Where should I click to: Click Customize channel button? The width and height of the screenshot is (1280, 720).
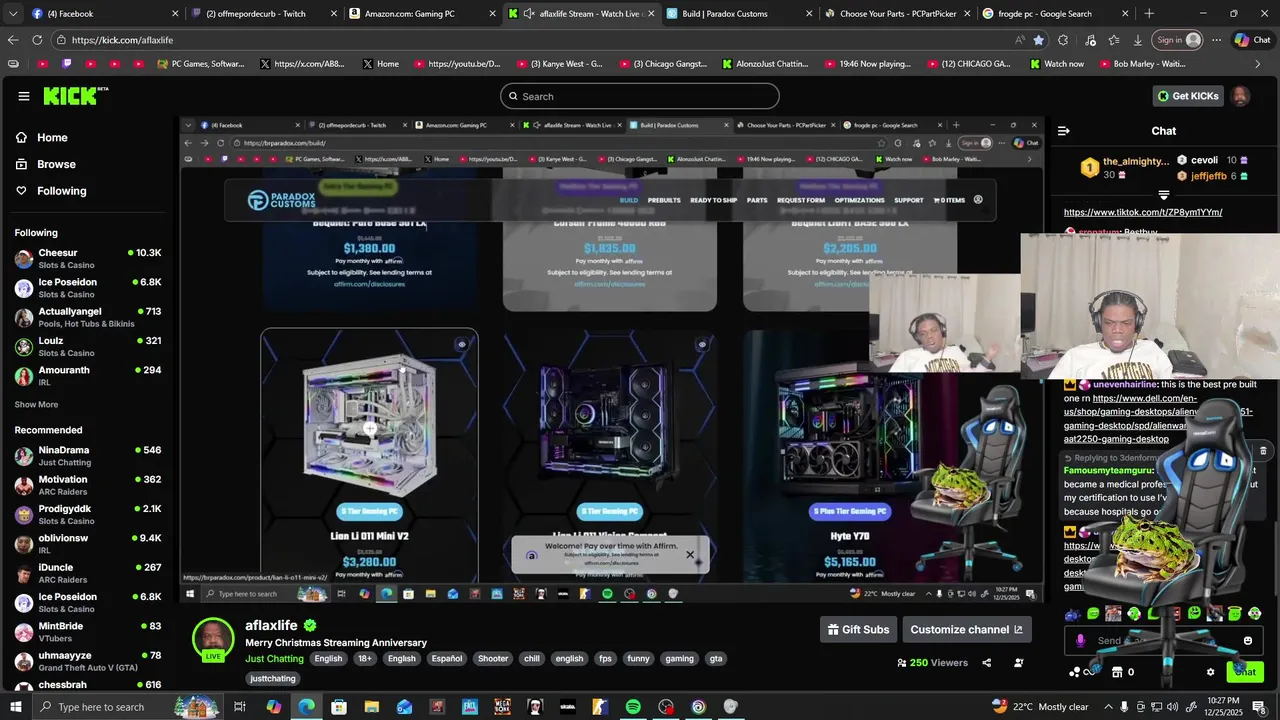click(x=967, y=629)
